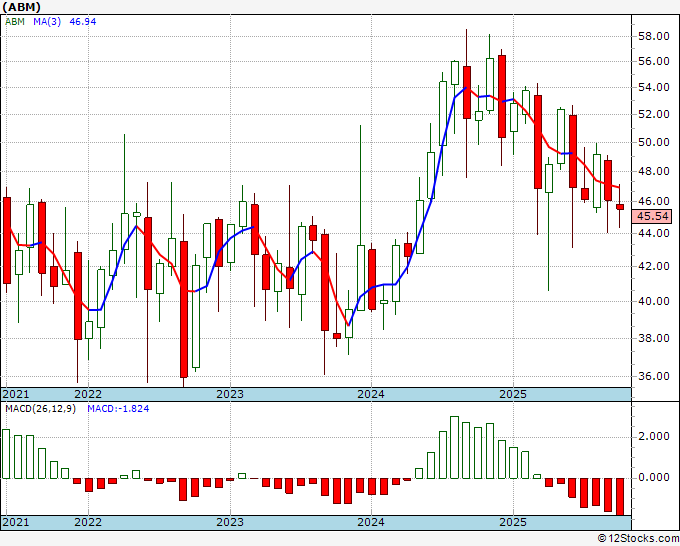Click the (ABM) ticker title
Image resolution: width=680 pixels, height=546 pixels.
[x=24, y=8]
